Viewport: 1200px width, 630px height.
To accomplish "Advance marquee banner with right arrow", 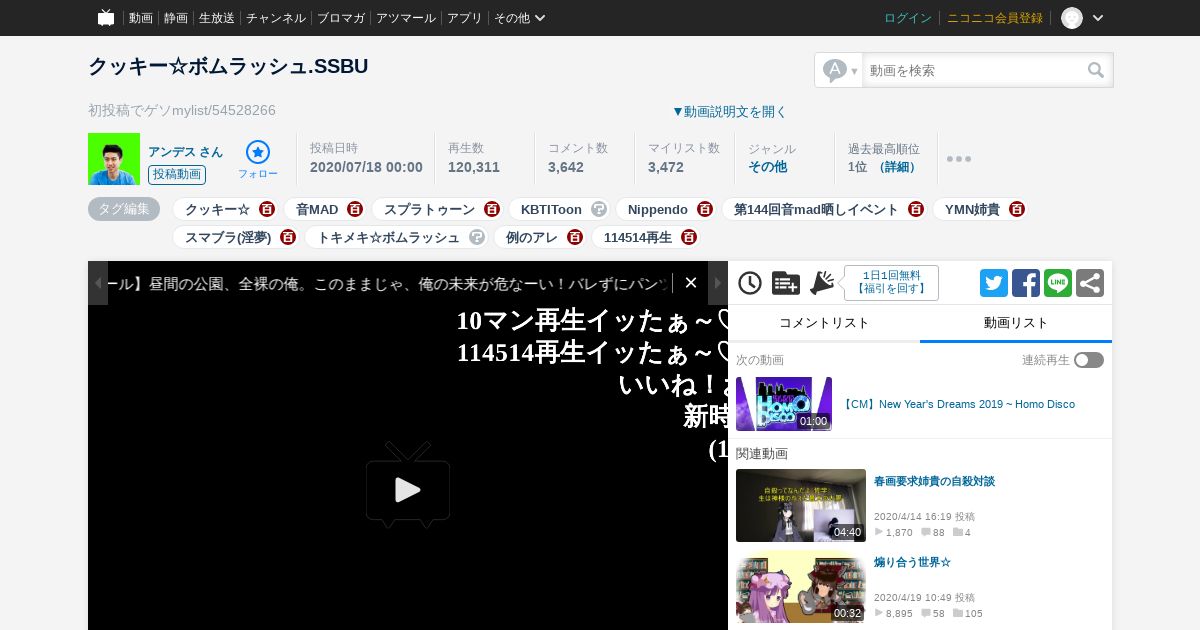I will (x=718, y=283).
